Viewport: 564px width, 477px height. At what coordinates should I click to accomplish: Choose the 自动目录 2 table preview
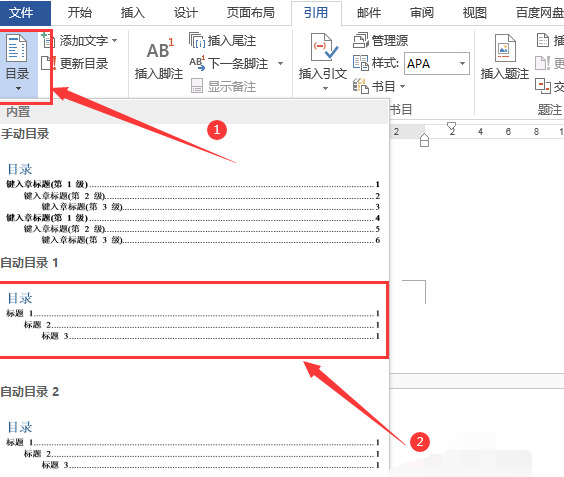click(x=194, y=445)
